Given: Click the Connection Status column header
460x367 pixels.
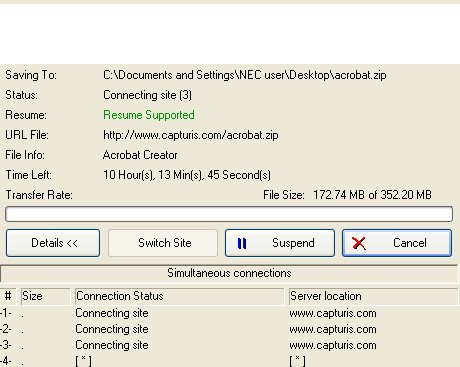Looking at the screenshot, I should click(x=179, y=296).
